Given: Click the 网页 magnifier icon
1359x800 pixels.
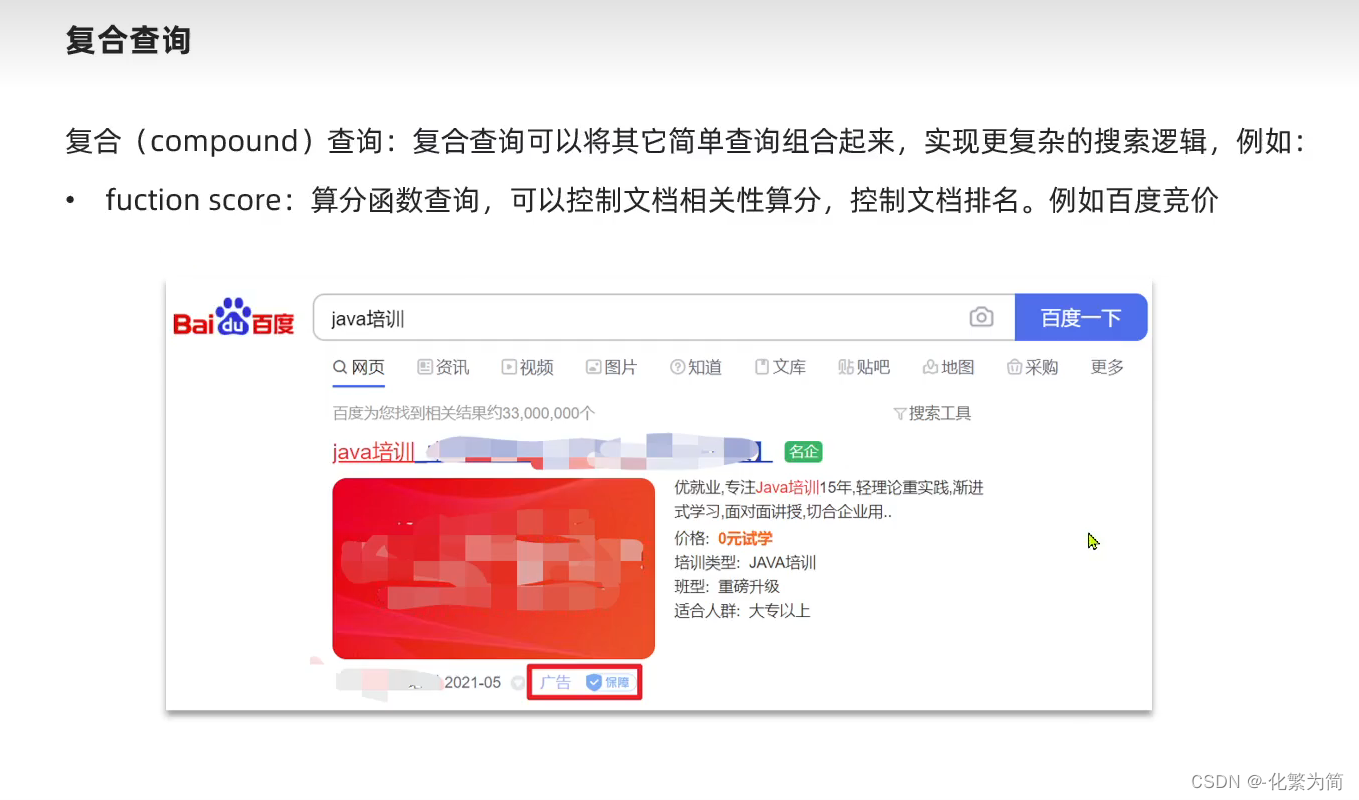Looking at the screenshot, I should click(340, 368).
